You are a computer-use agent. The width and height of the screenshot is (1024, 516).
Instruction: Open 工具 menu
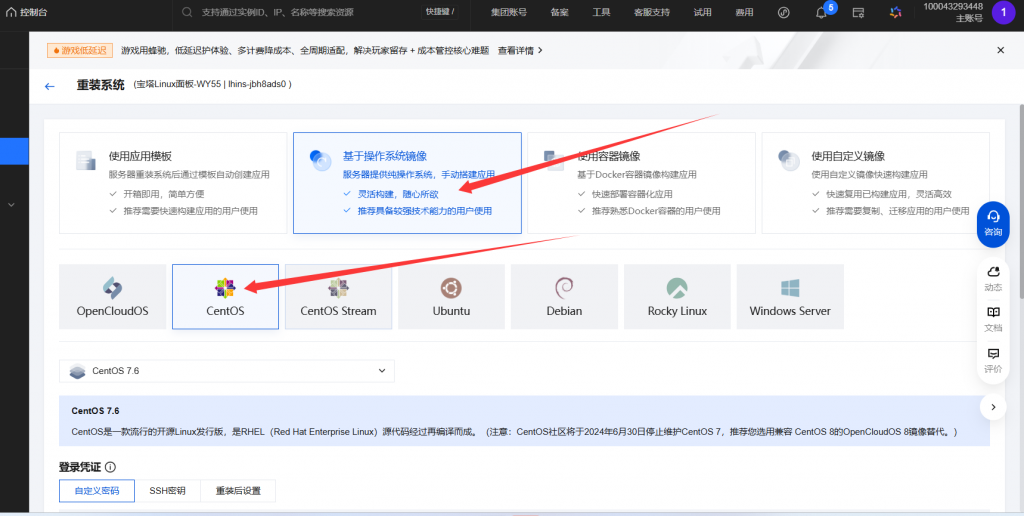click(601, 12)
